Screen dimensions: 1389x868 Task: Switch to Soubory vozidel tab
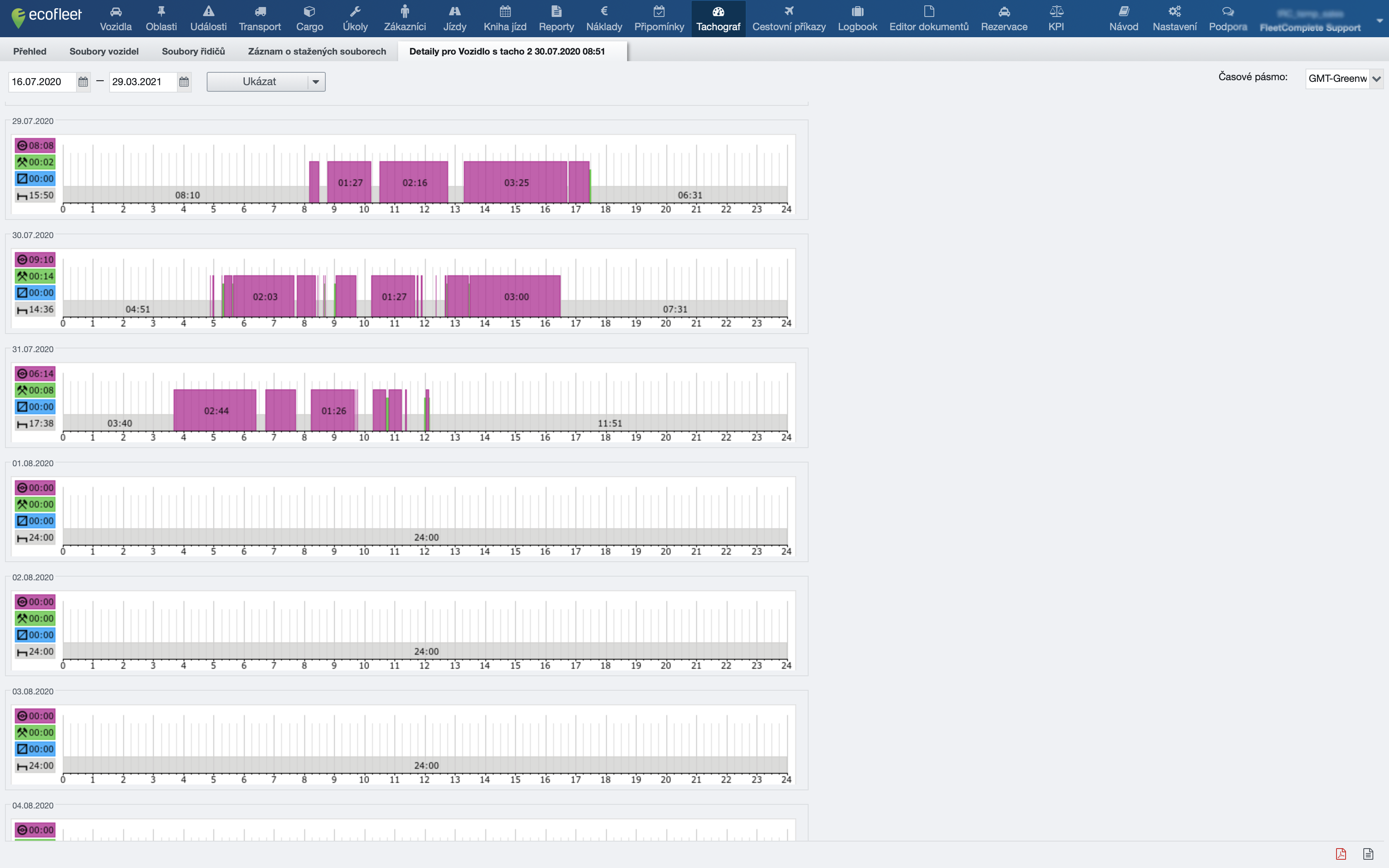click(x=104, y=51)
